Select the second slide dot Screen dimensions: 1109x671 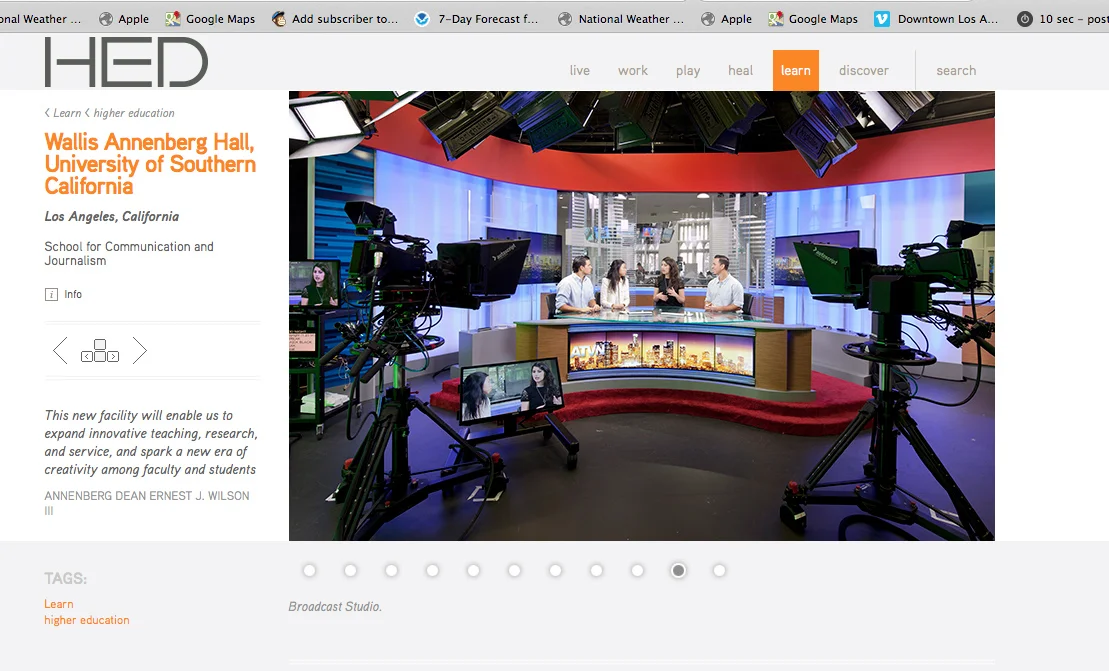(x=350, y=571)
